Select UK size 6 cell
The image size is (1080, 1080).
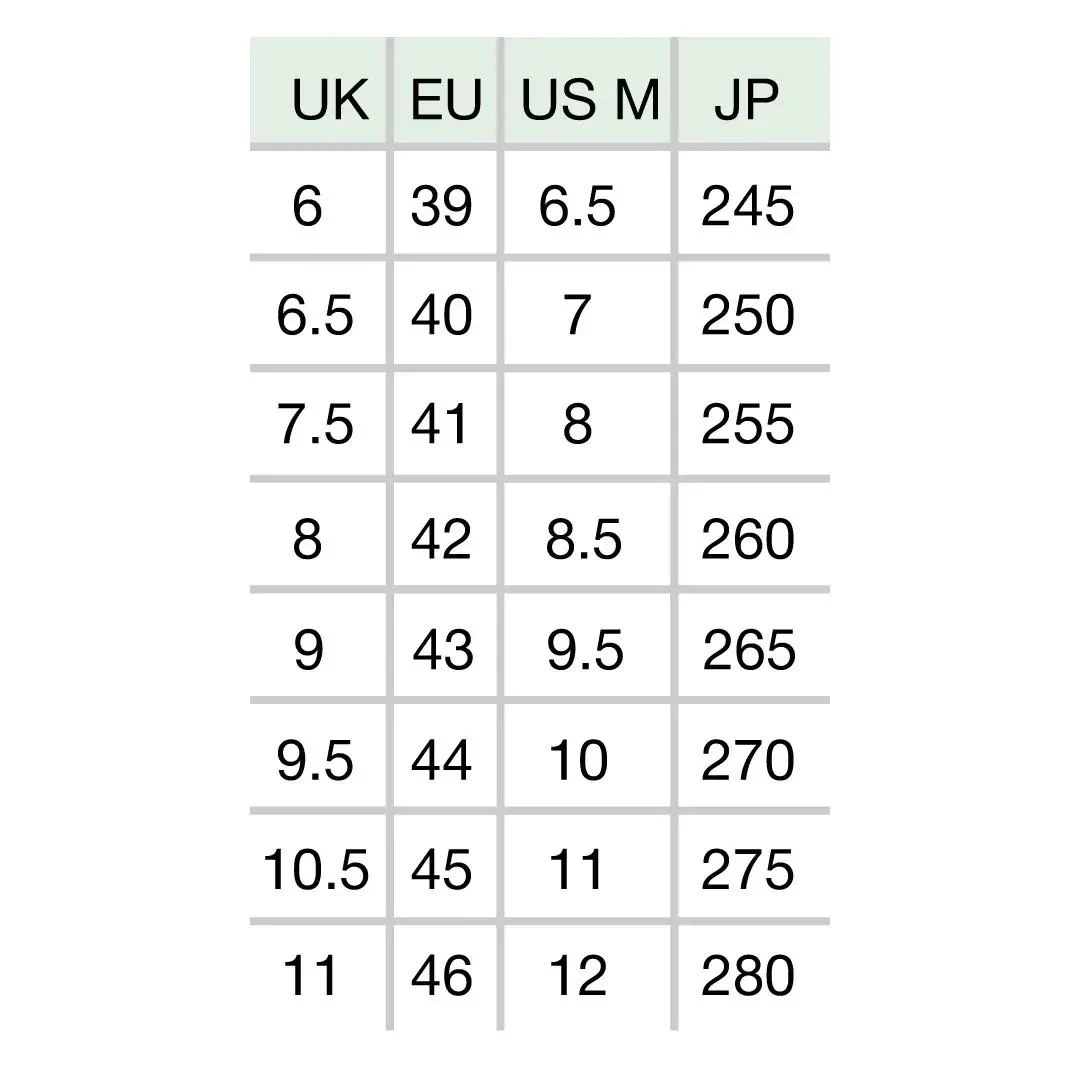[x=308, y=207]
